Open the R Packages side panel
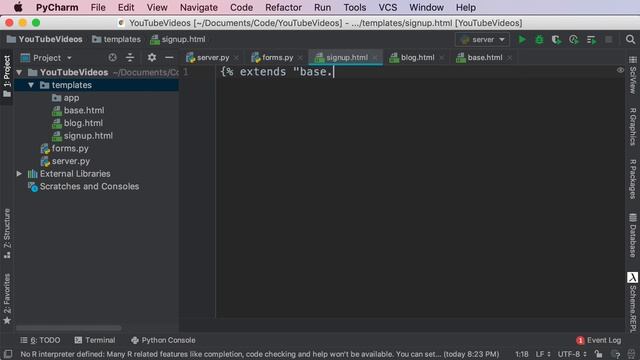This screenshot has width=640, height=360. pos(633,179)
